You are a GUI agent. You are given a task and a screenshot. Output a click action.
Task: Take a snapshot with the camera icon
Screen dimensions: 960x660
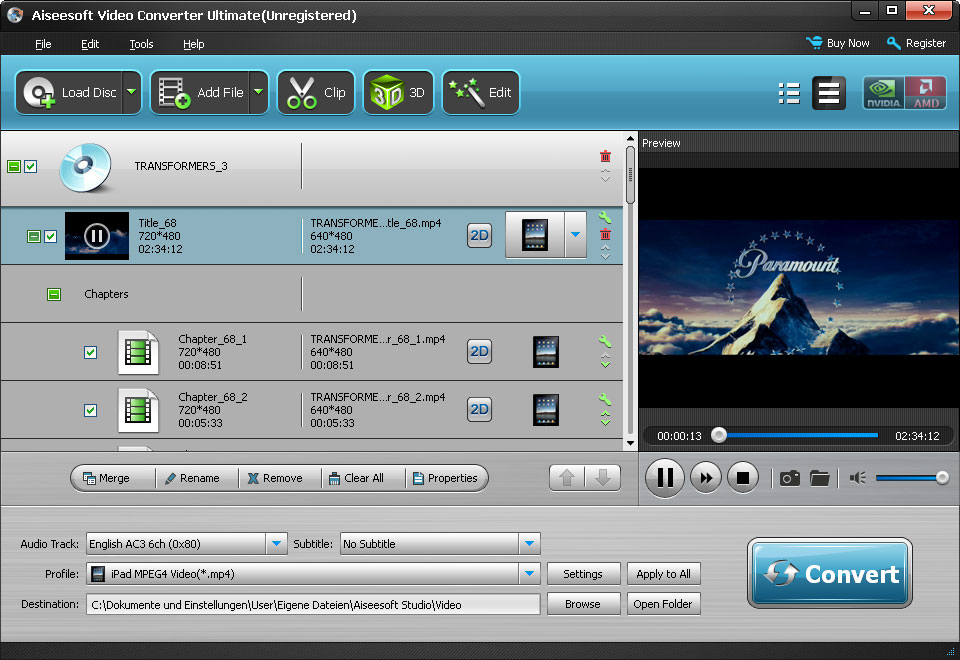(790, 478)
